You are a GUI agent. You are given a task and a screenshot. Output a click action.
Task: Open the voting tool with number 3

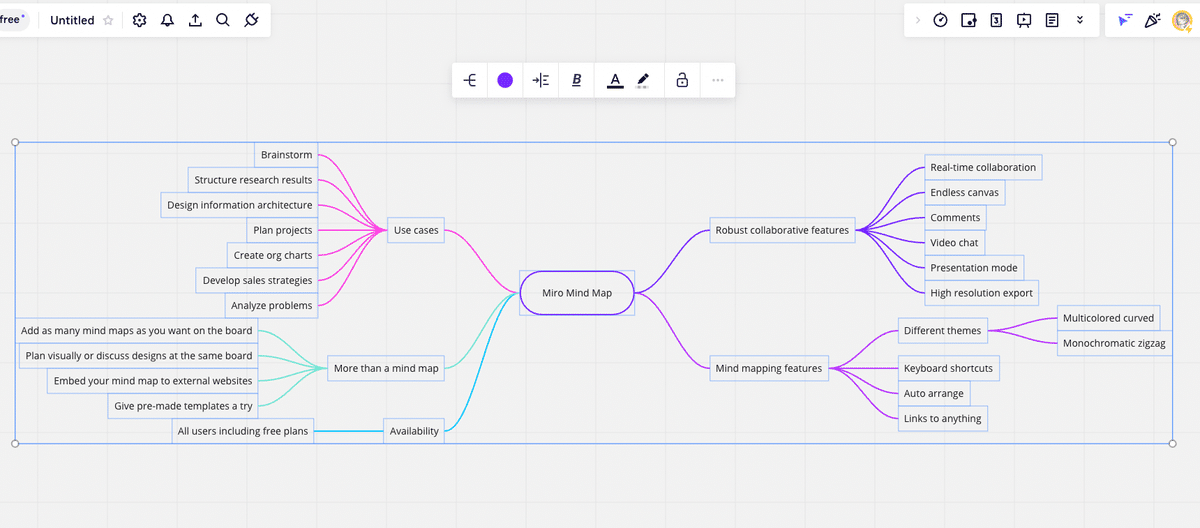tap(996, 20)
